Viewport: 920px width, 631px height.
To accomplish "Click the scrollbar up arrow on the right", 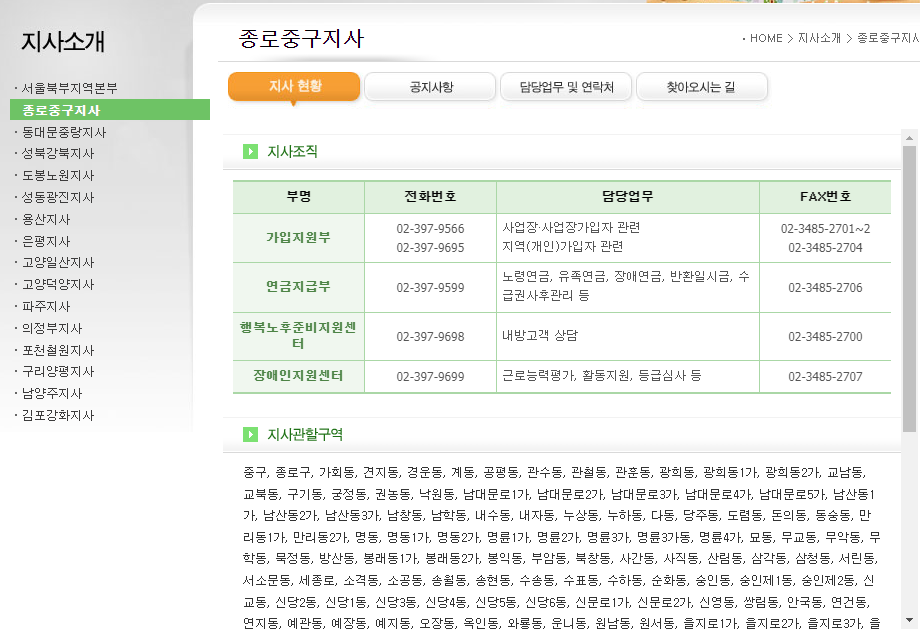I will 909,139.
